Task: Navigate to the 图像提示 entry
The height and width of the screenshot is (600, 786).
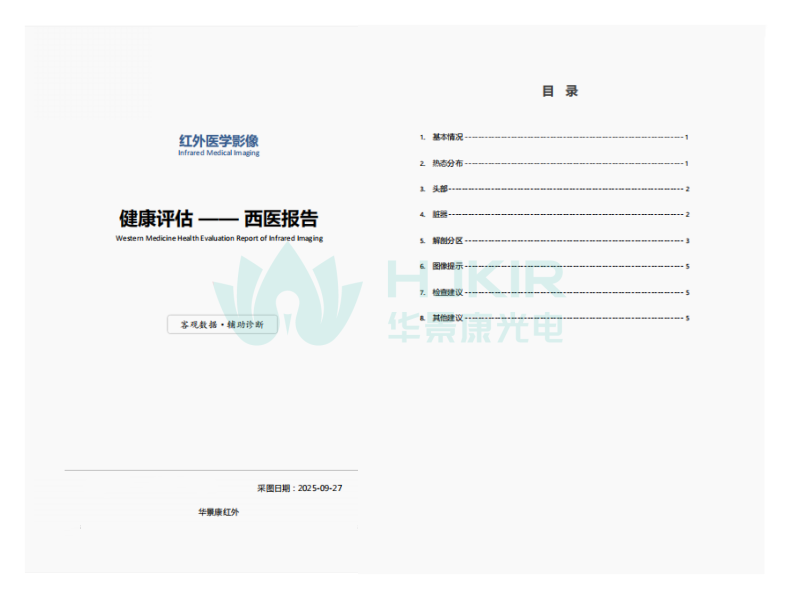Action: click(447, 267)
